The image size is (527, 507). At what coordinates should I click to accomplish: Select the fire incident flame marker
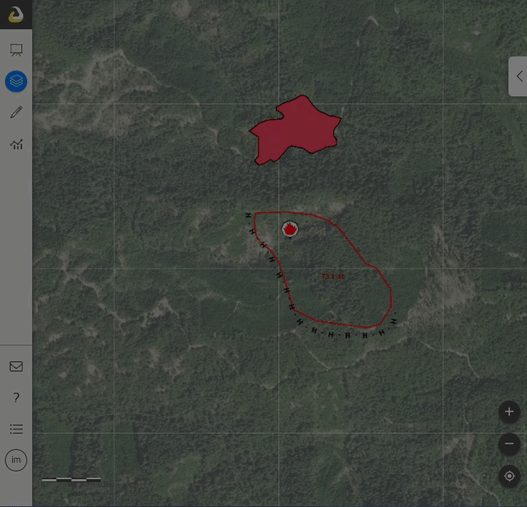tap(289, 229)
